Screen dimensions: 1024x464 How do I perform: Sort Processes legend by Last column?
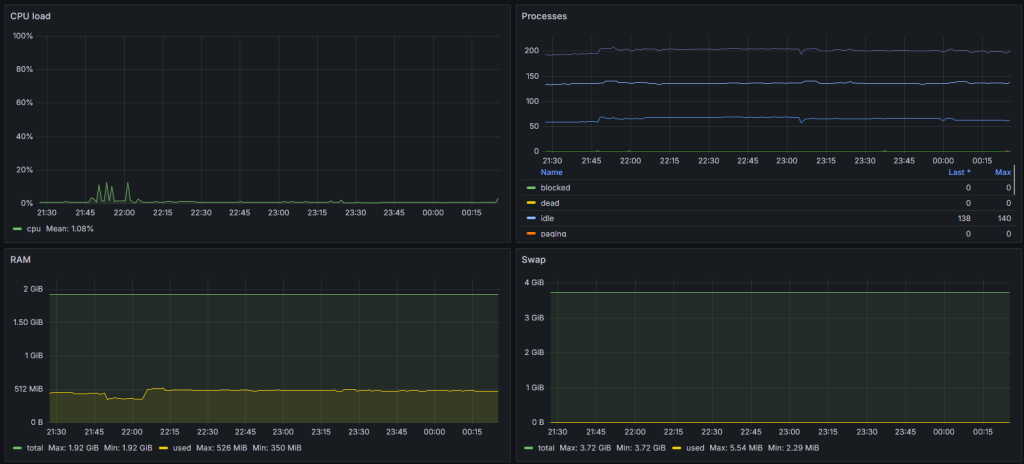pyautogui.click(x=959, y=172)
